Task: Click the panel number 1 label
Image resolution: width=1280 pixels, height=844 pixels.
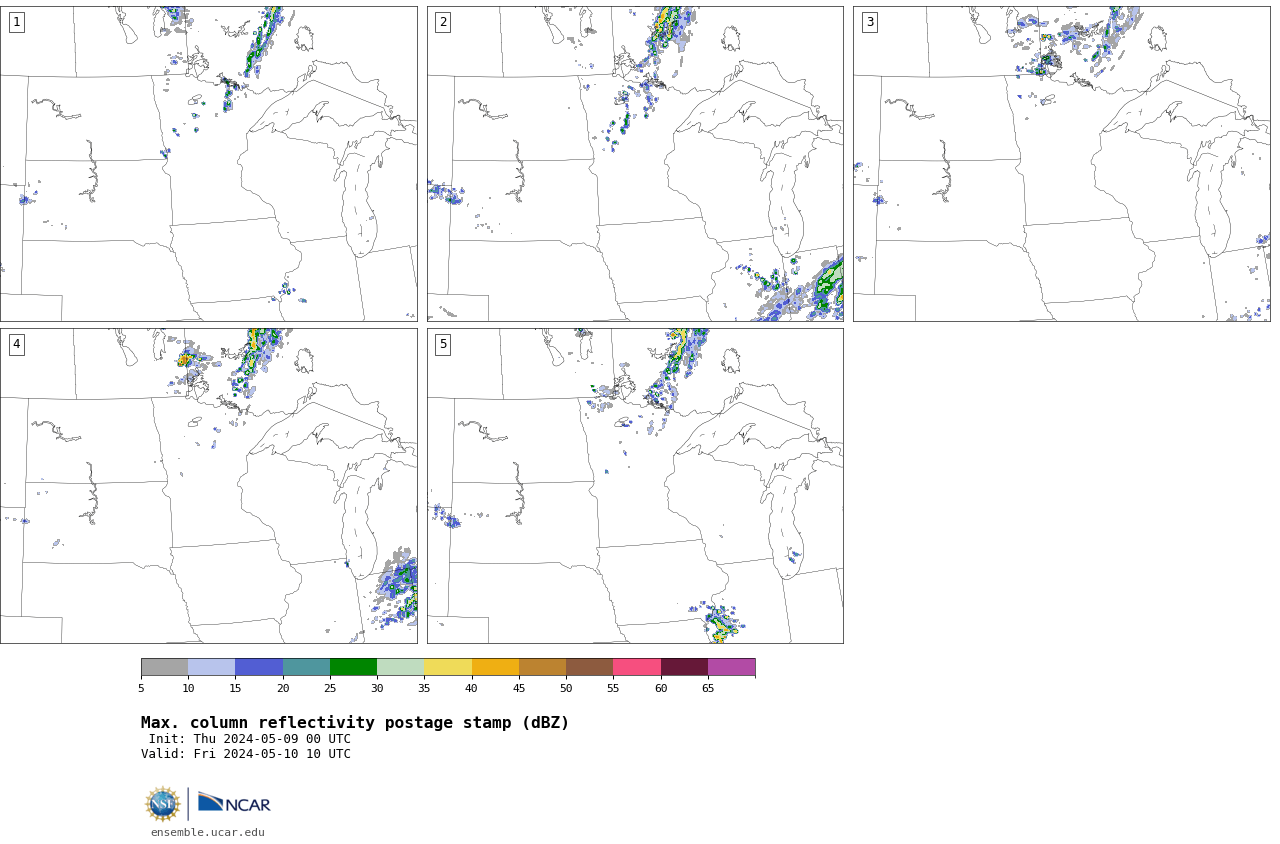Action: tap(16, 22)
